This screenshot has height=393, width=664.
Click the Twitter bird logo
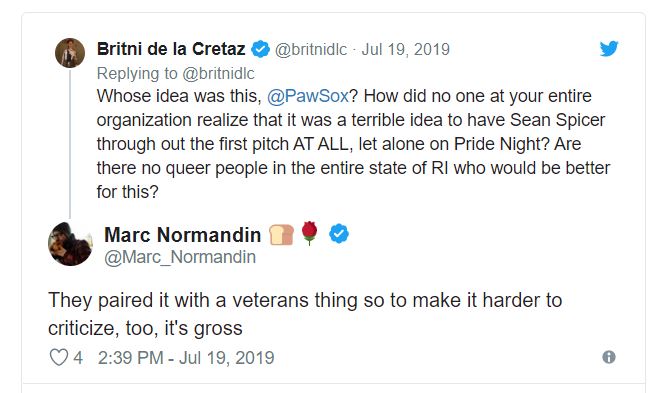click(609, 48)
